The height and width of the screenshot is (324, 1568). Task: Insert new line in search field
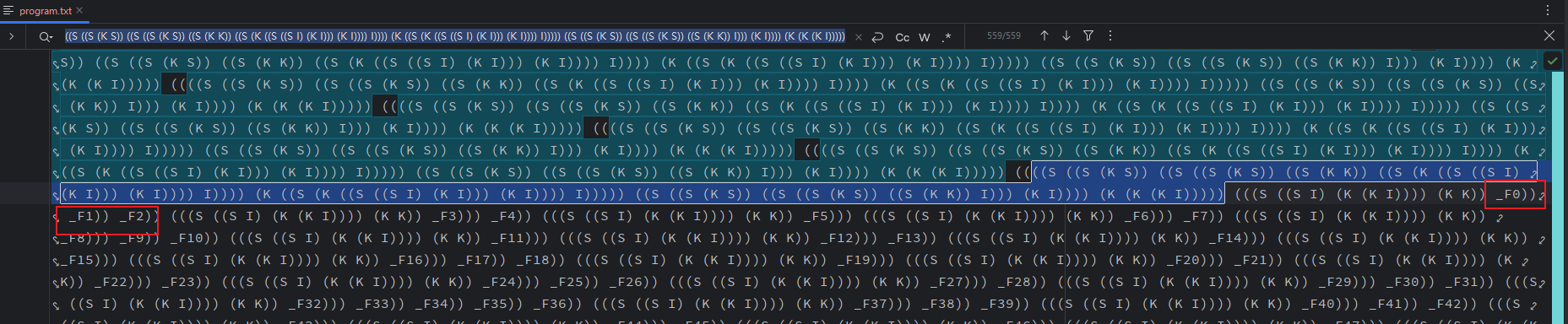coord(878,37)
